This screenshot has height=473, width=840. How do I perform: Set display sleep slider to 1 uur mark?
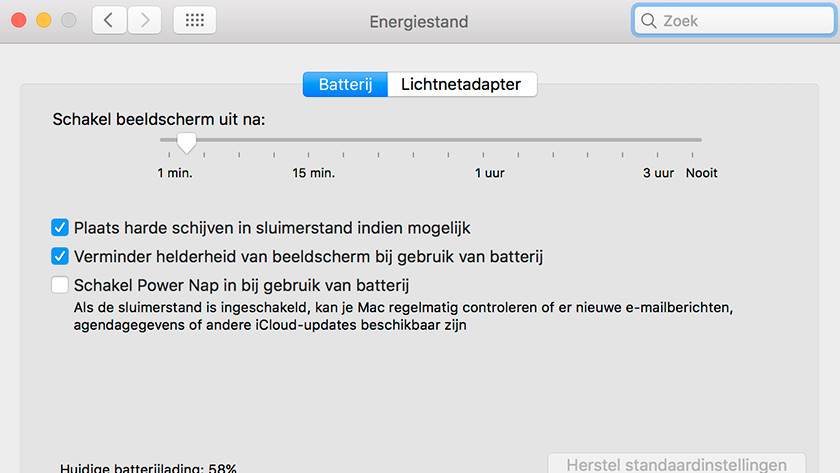483,140
